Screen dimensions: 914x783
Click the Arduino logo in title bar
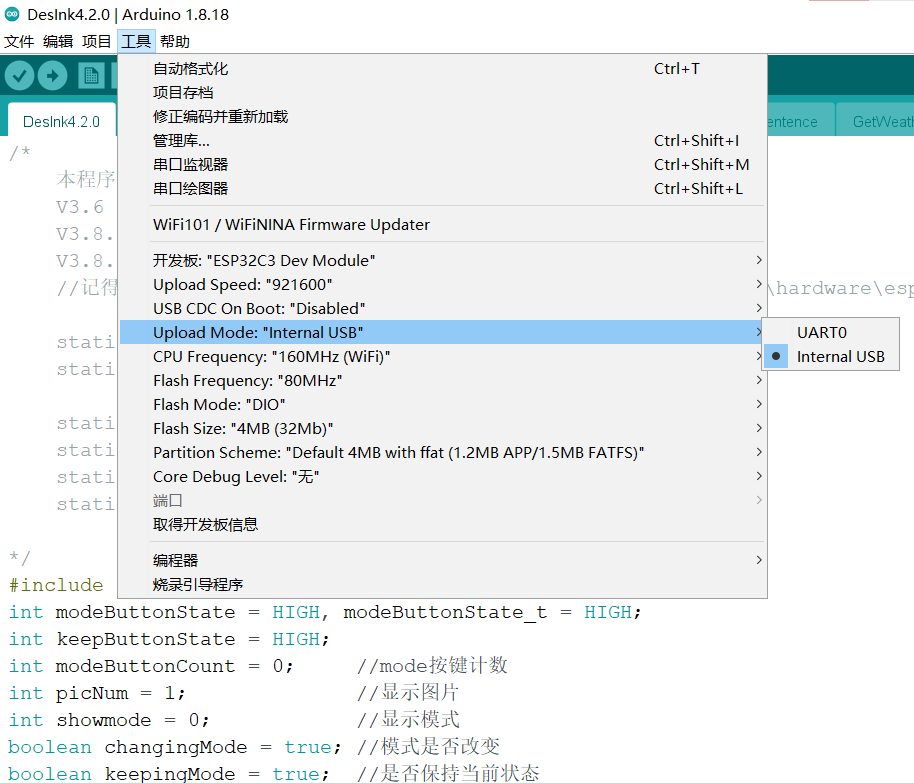[12, 14]
